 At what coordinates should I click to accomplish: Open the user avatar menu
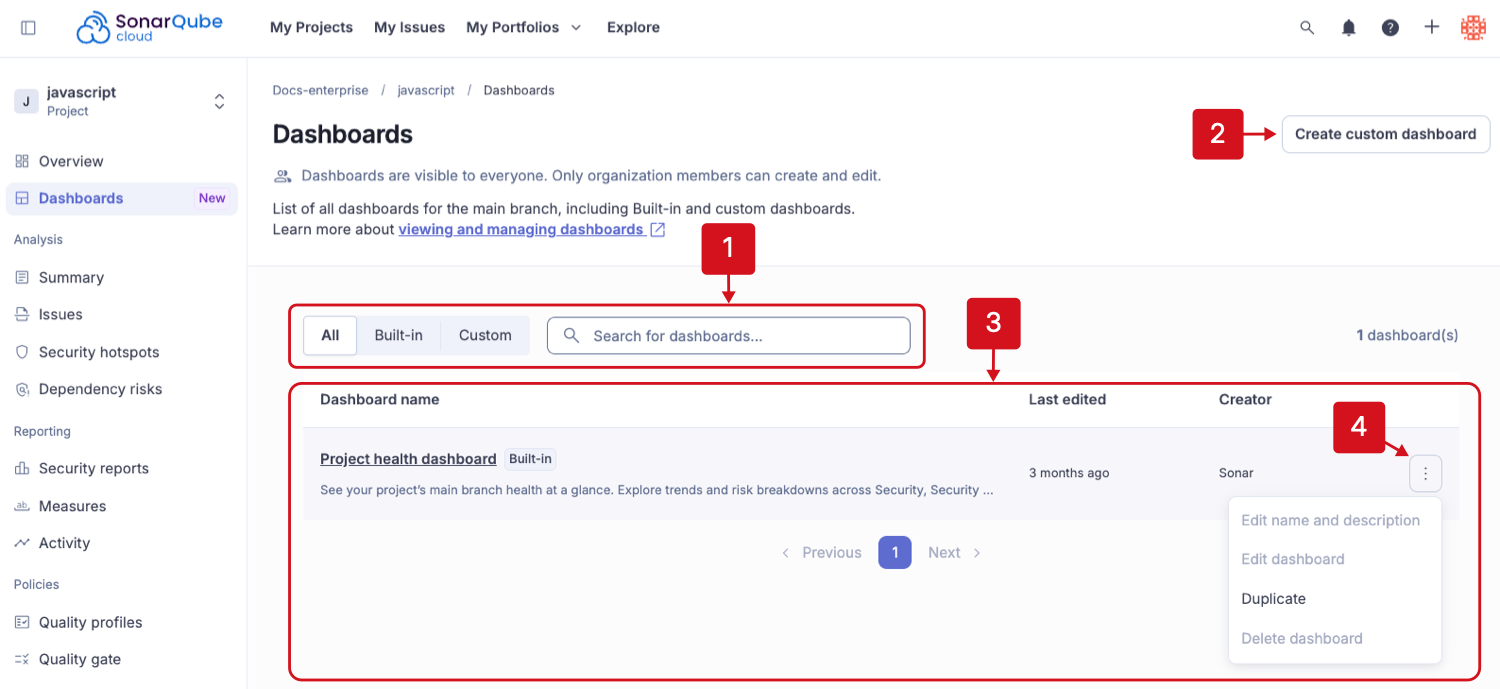(1473, 28)
